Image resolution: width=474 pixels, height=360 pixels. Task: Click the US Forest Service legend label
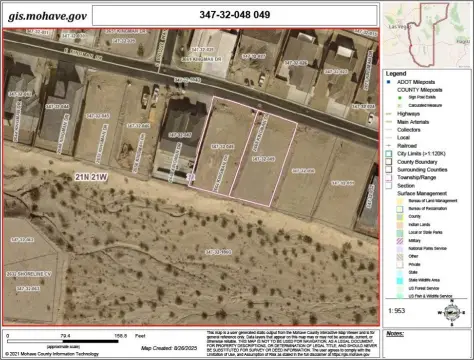(424, 288)
